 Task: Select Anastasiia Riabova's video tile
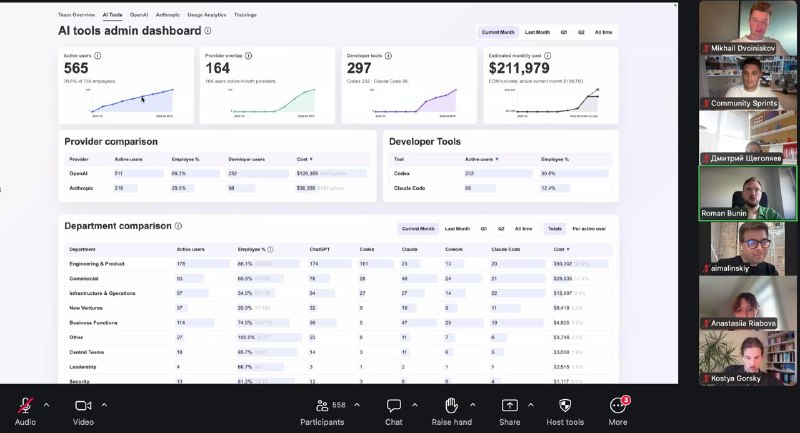tap(747, 303)
